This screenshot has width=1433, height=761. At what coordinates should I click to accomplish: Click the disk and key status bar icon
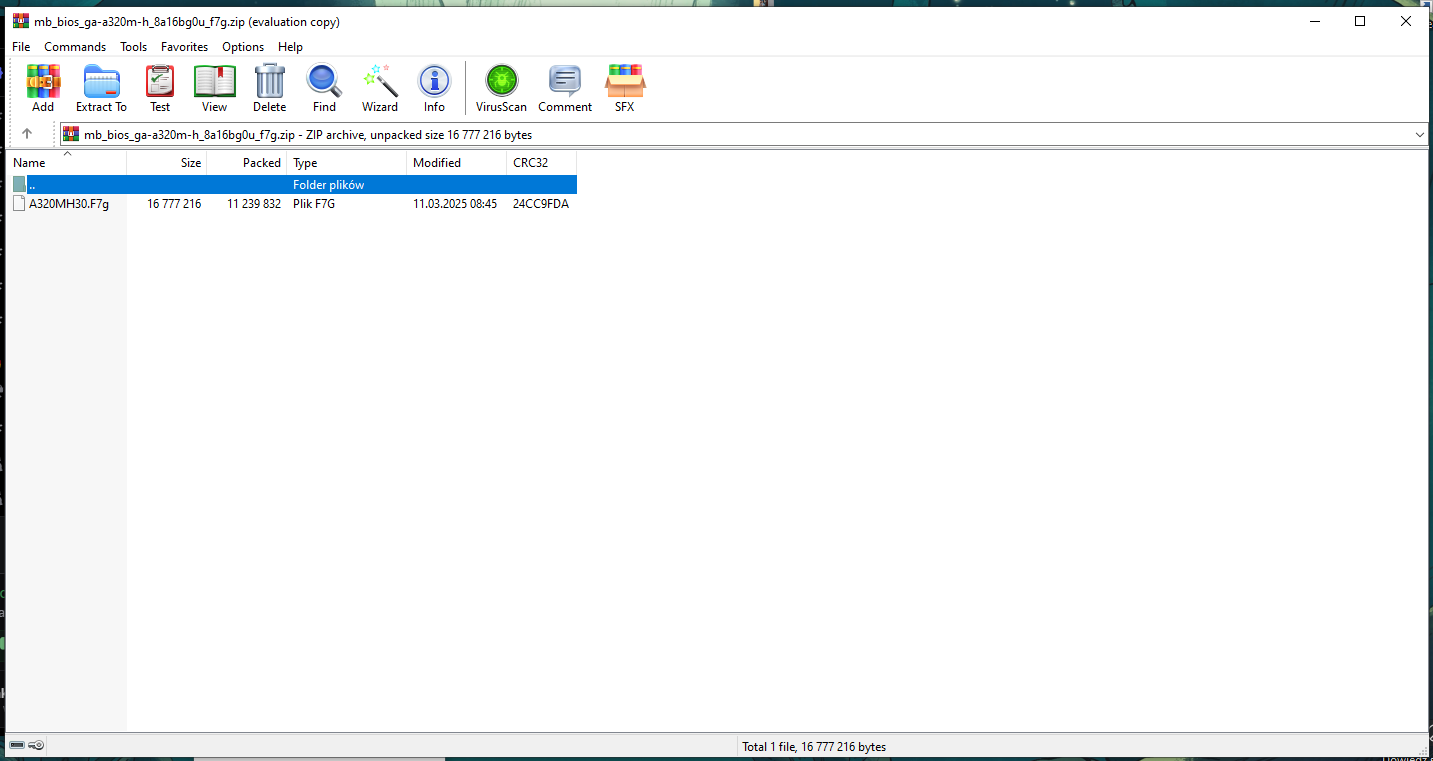27,745
